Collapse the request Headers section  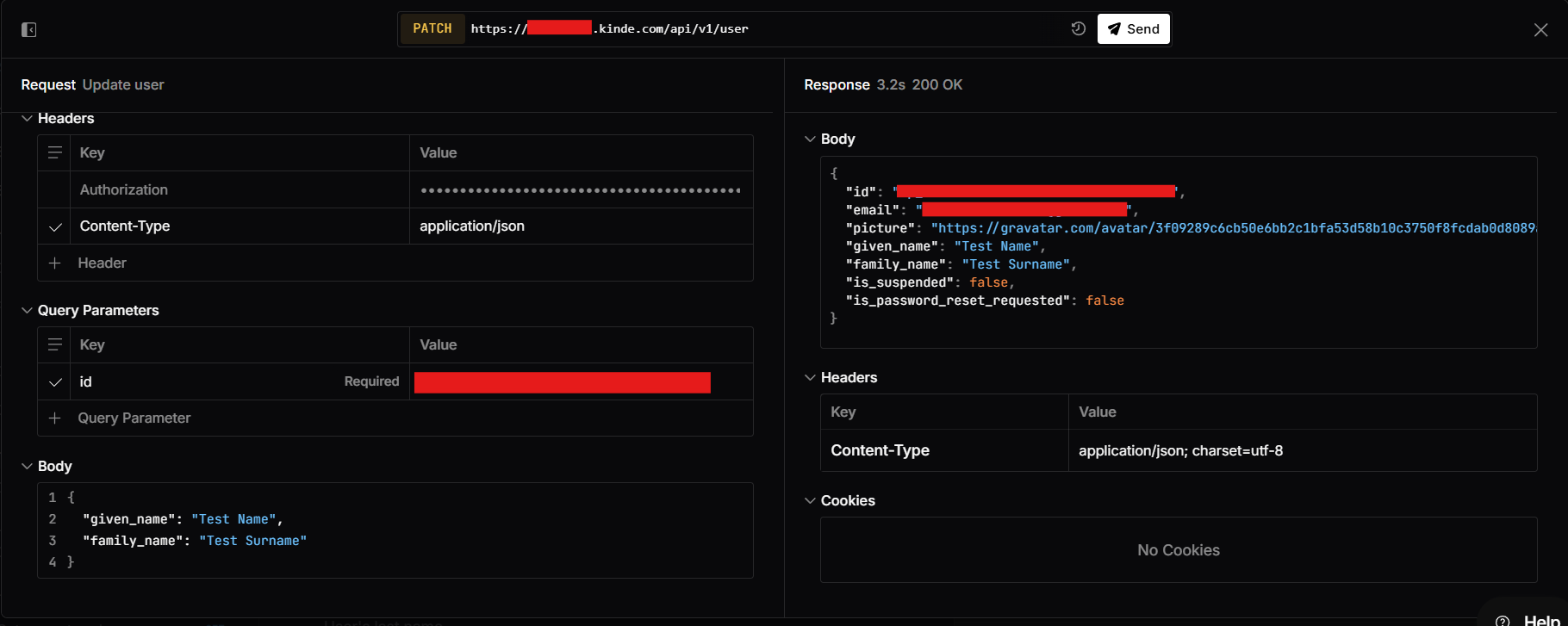pyautogui.click(x=27, y=118)
